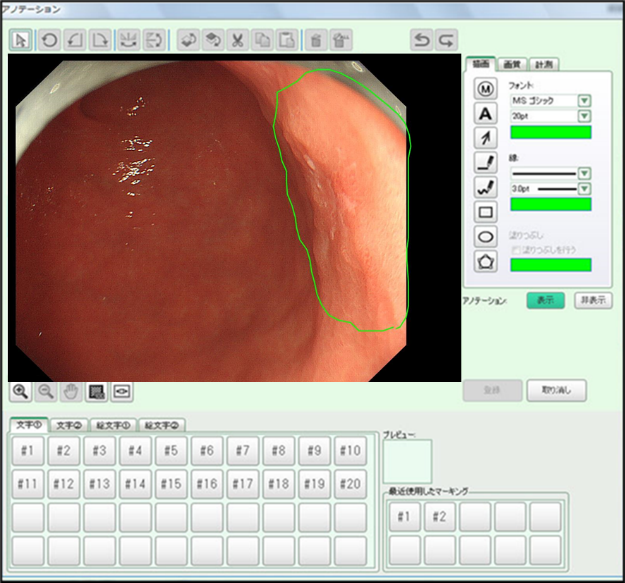Click the zoom in magnifier icon

tap(20, 391)
